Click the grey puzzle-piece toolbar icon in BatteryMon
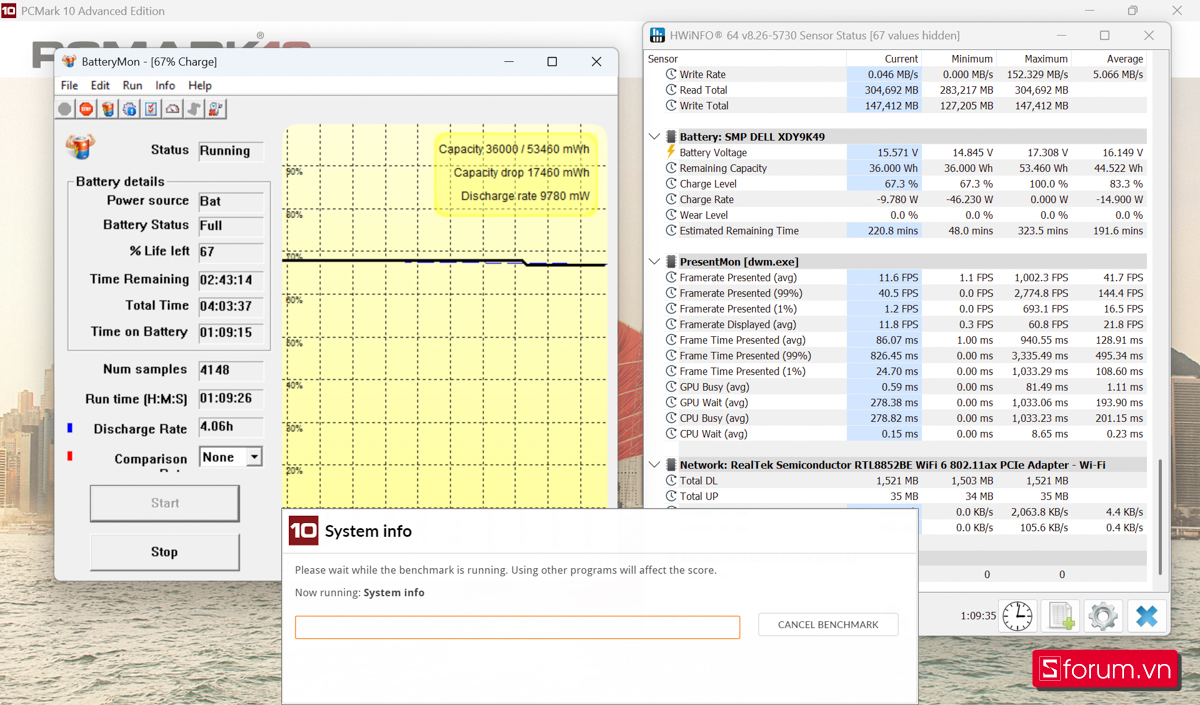 194,109
